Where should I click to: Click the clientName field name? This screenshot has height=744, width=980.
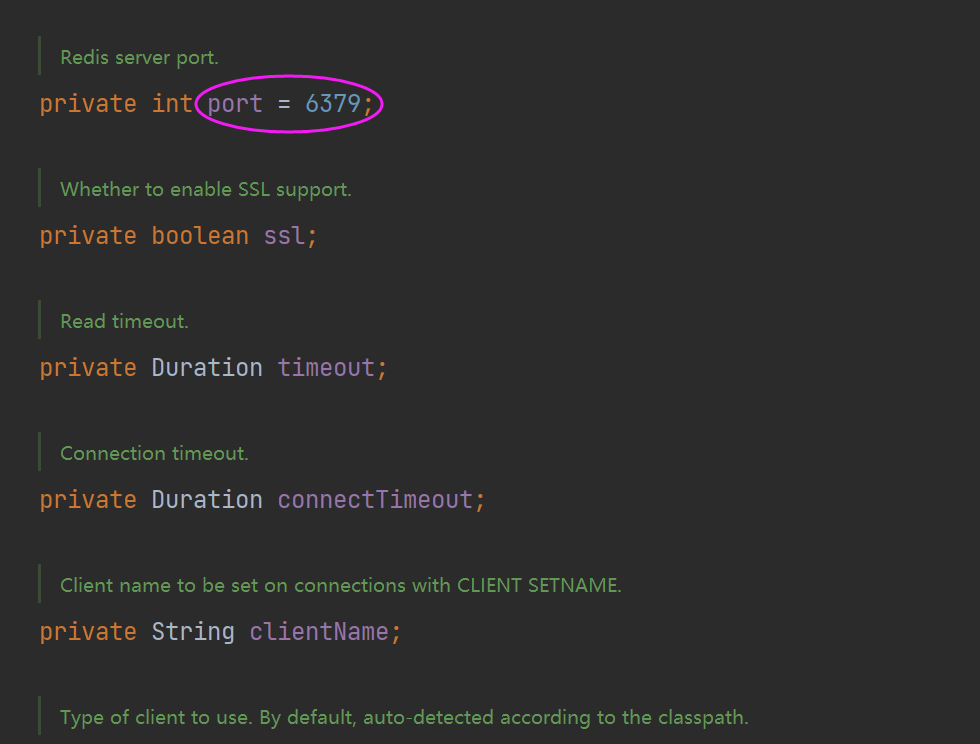pyautogui.click(x=319, y=631)
